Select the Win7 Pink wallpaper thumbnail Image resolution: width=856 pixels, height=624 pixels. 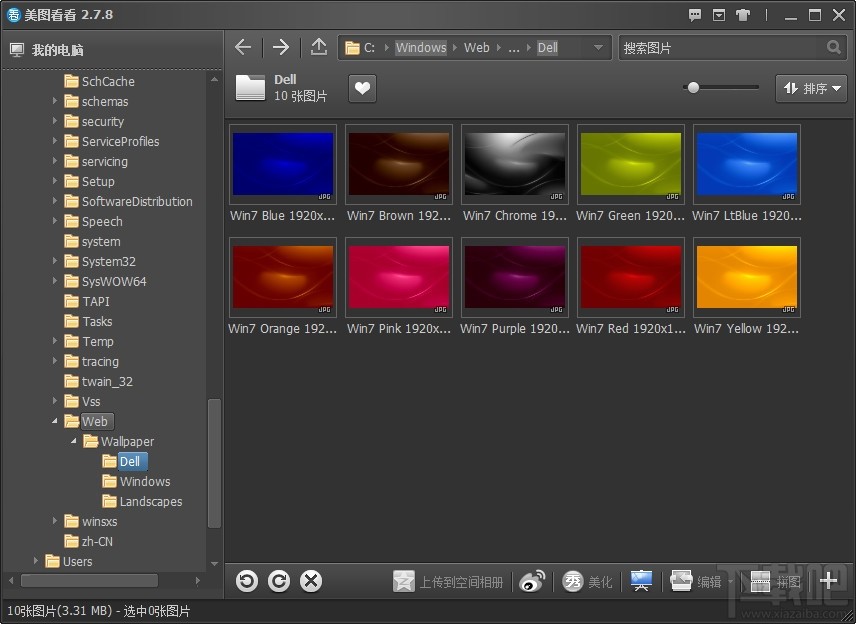pos(398,276)
